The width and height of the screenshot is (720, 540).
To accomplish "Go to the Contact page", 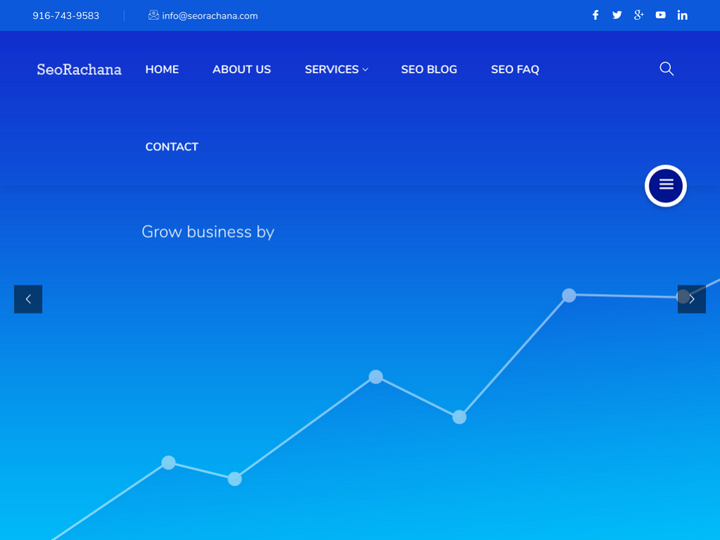I will (x=172, y=147).
